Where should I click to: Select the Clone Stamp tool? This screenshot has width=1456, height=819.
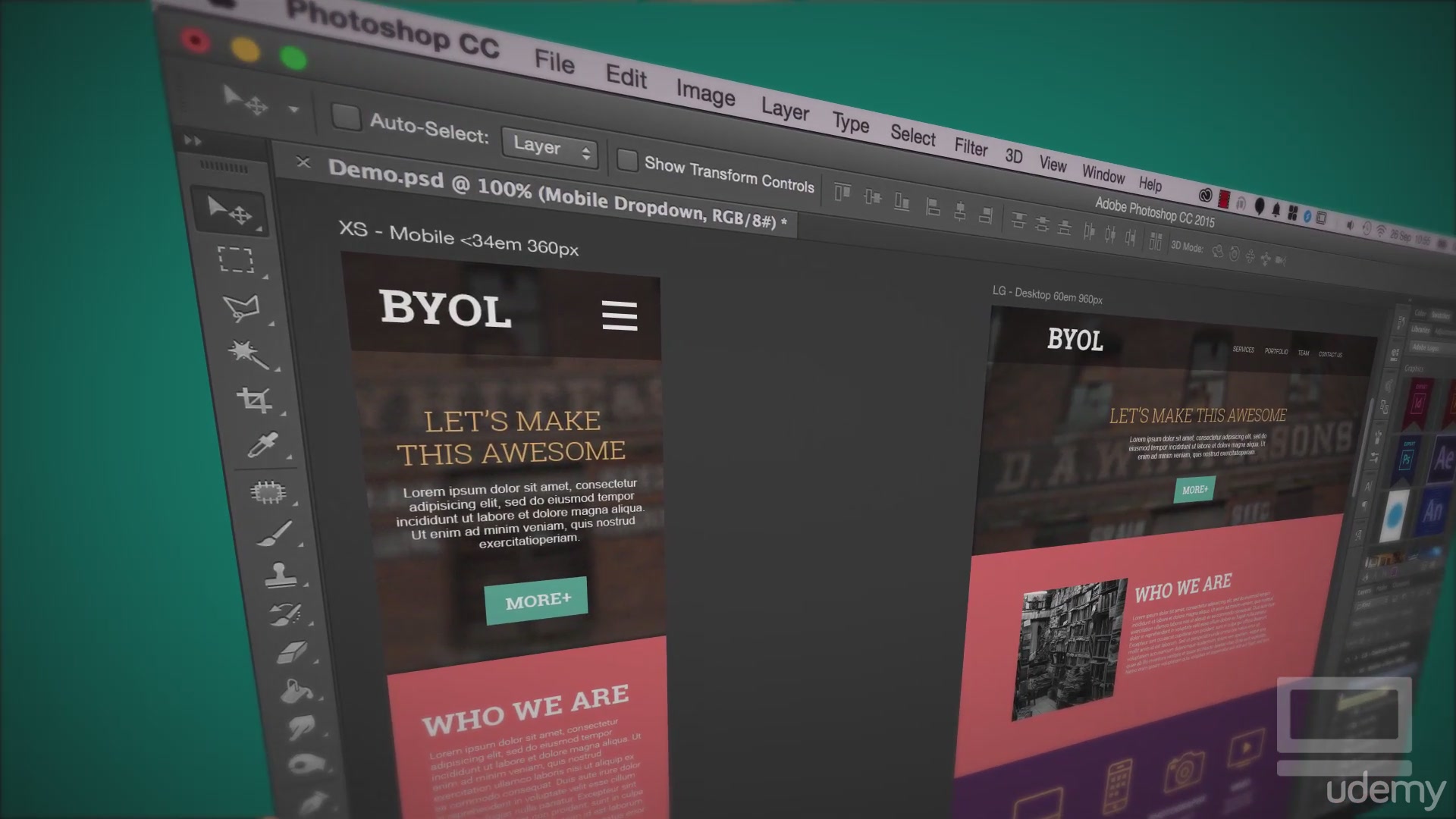coord(280,575)
